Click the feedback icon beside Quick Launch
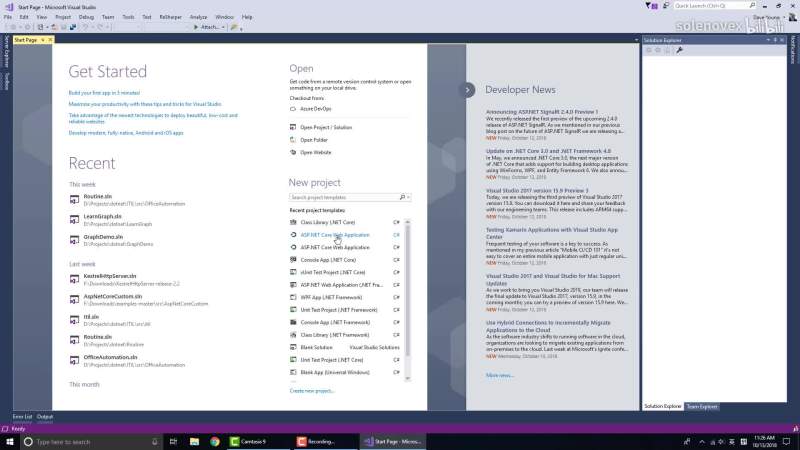 click(666, 6)
